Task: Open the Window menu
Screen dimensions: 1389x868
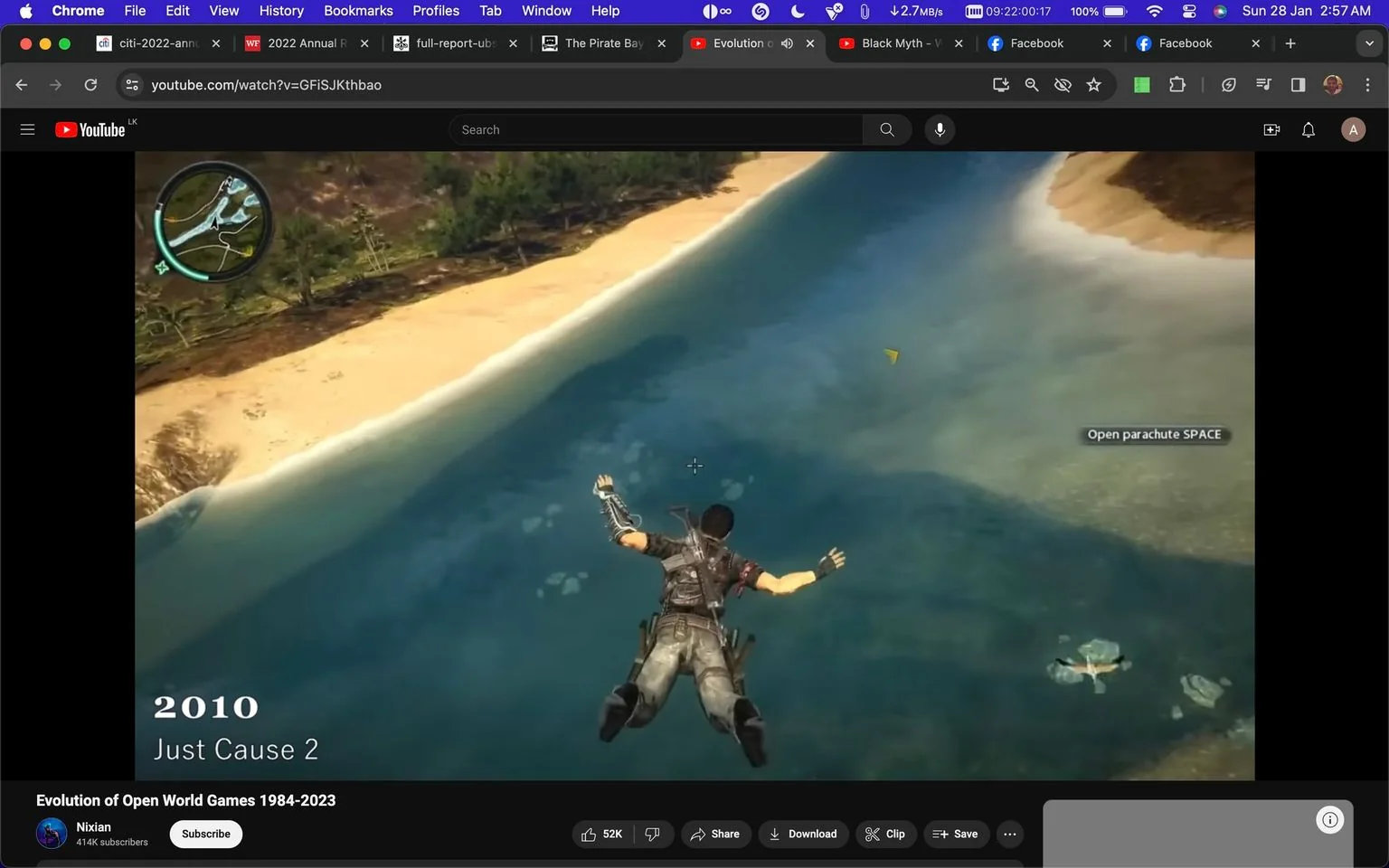Action: 546,11
